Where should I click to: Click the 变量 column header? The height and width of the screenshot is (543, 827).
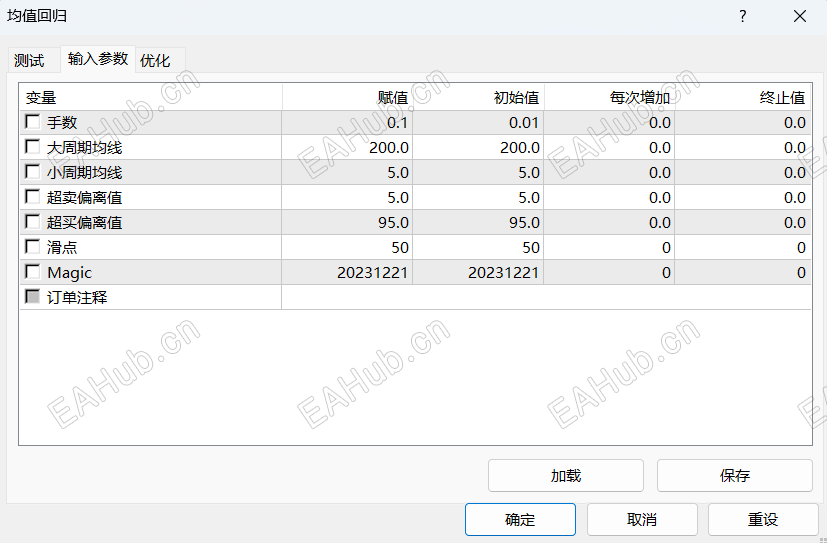pyautogui.click(x=150, y=98)
